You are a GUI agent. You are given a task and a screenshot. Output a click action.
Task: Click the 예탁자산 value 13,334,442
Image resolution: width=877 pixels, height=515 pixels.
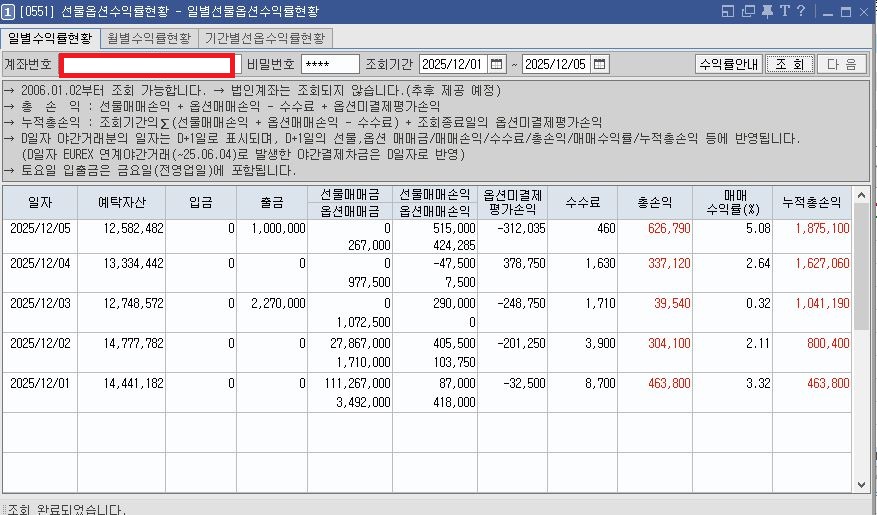tap(134, 263)
